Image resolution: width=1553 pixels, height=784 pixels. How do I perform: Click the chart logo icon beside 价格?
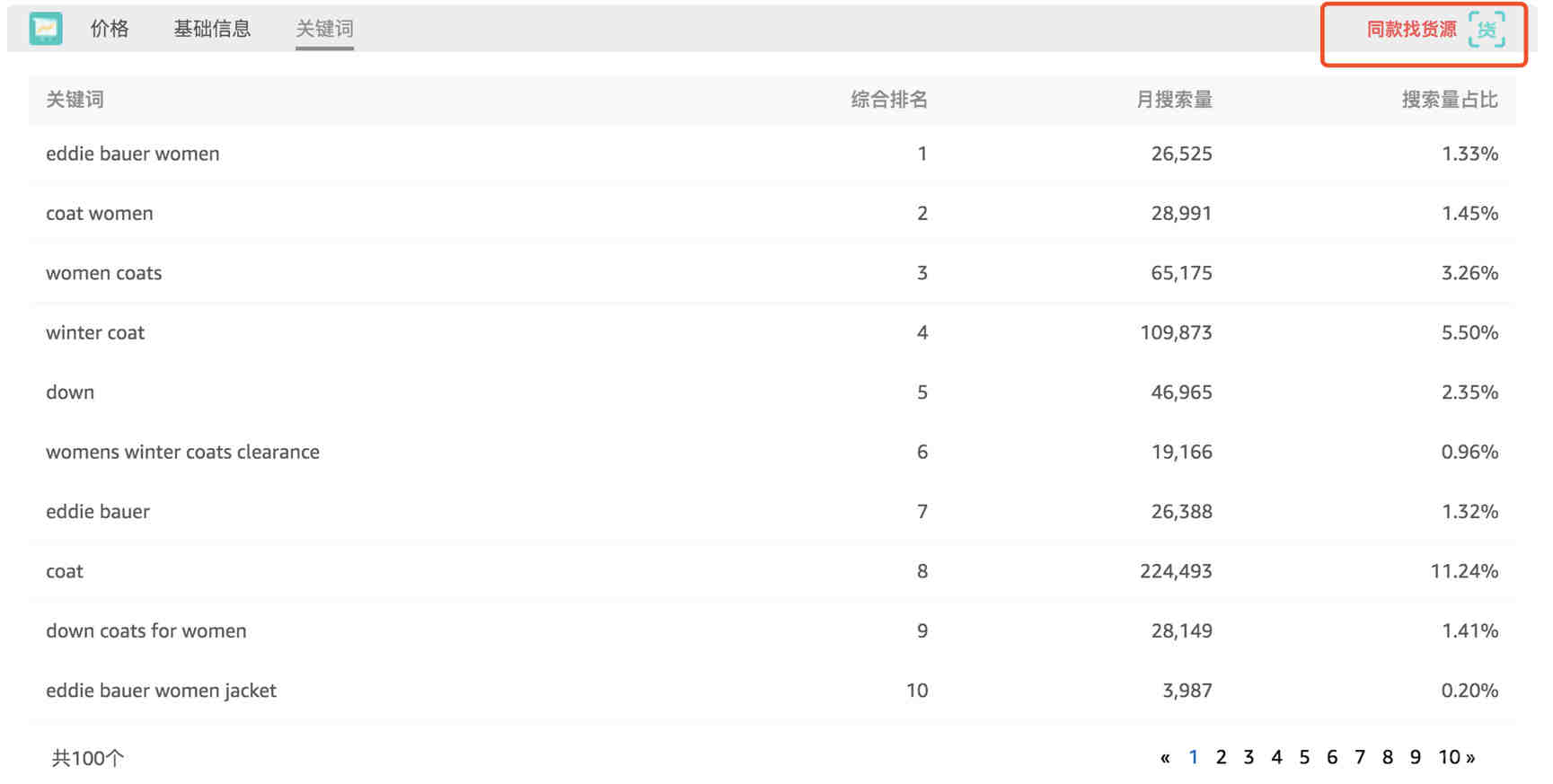(x=46, y=29)
